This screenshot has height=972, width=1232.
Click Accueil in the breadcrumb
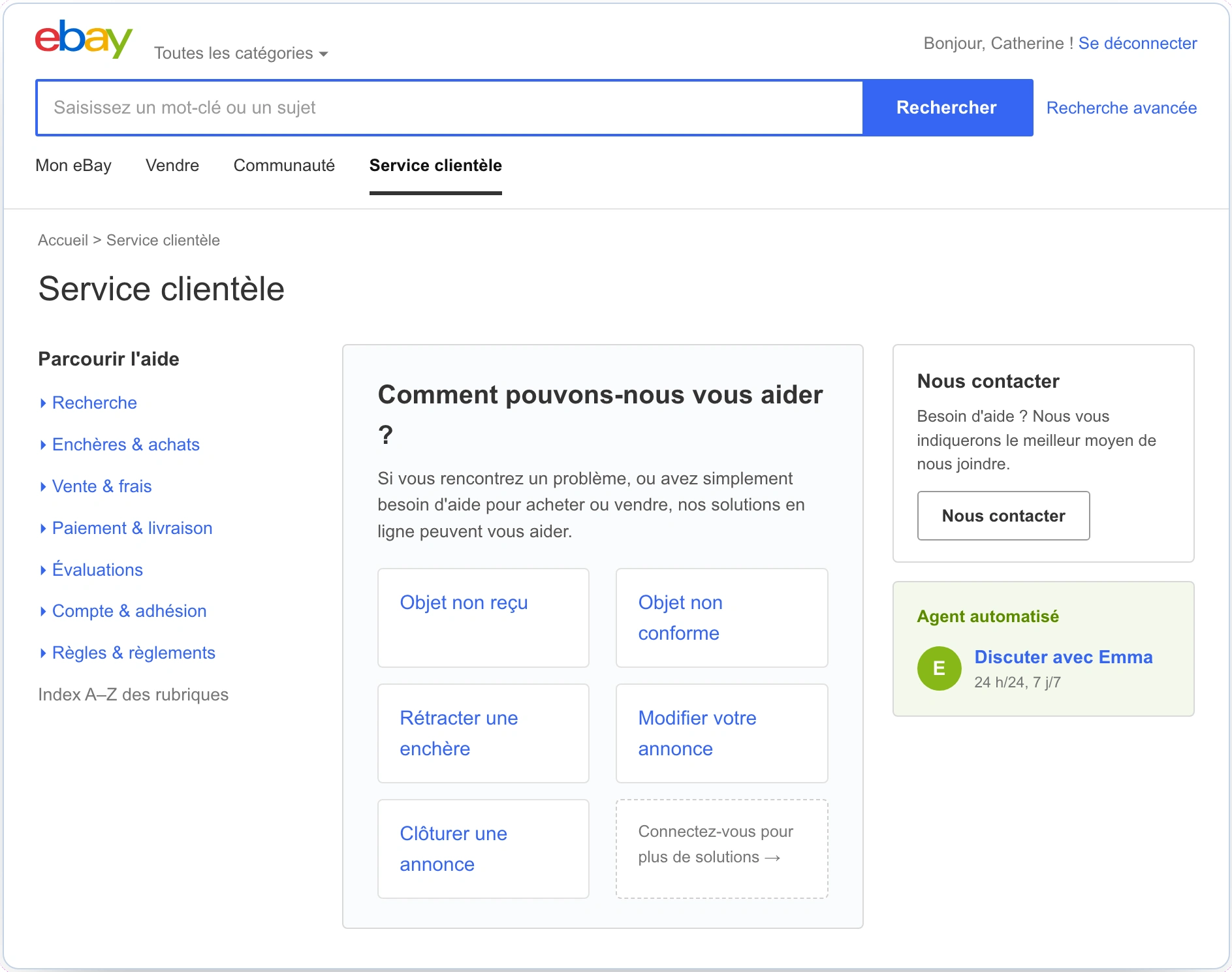point(63,240)
